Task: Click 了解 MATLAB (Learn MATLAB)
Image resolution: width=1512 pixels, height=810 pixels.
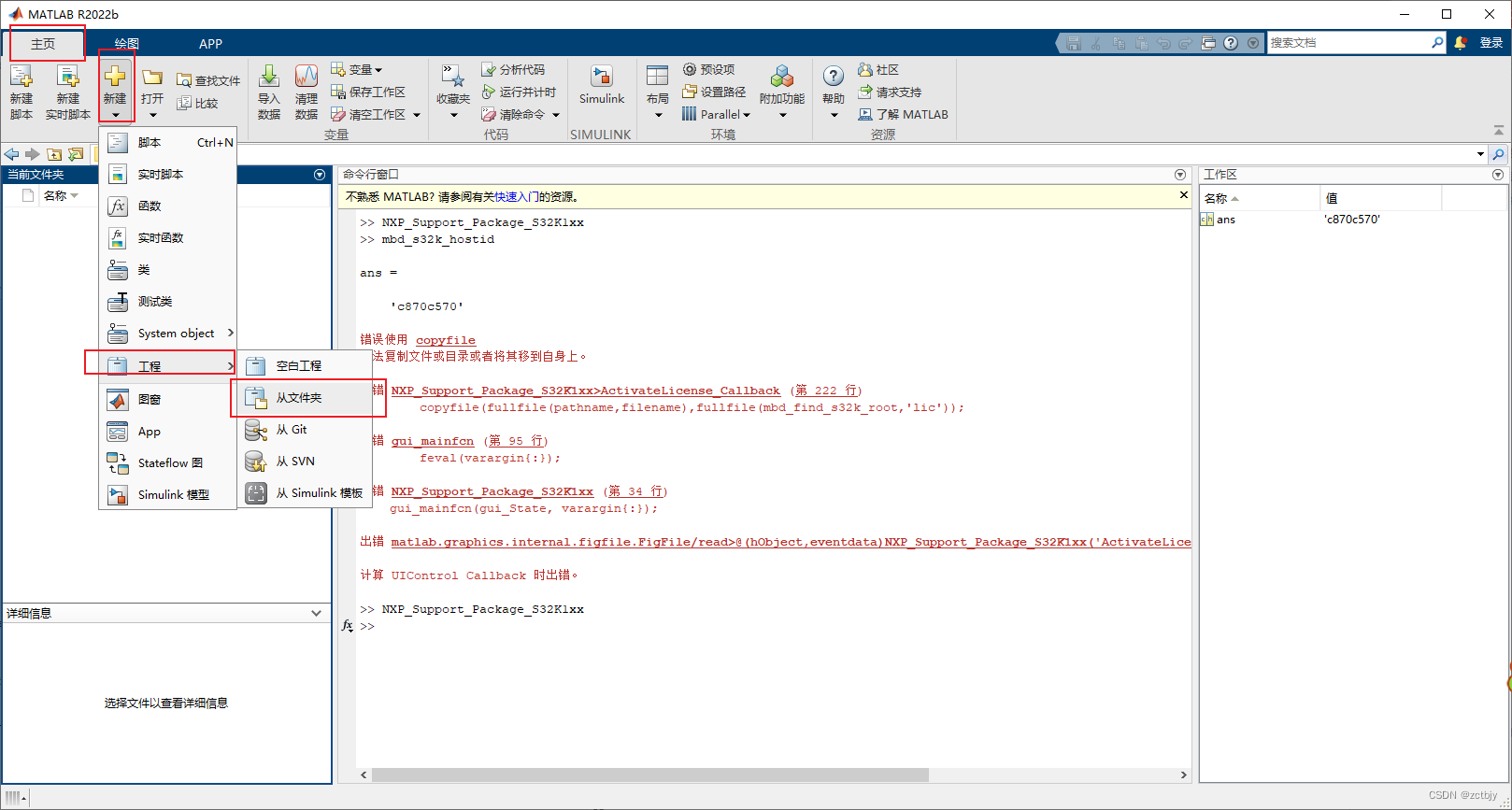Action: [903, 114]
